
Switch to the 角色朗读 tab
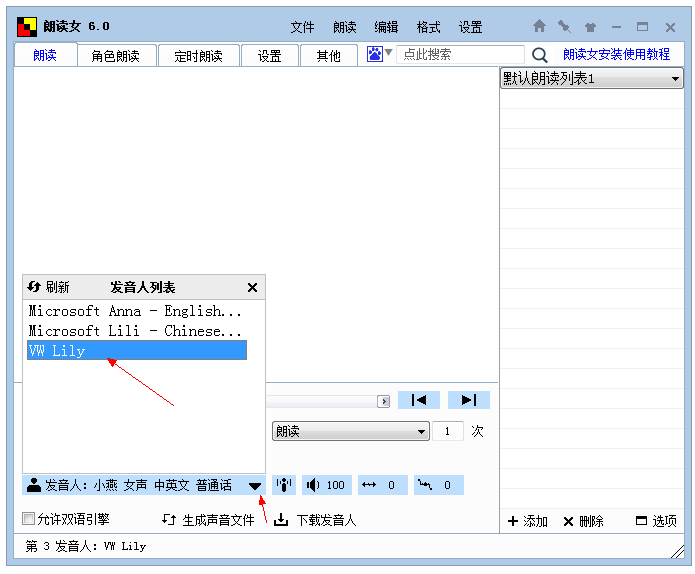tap(116, 56)
